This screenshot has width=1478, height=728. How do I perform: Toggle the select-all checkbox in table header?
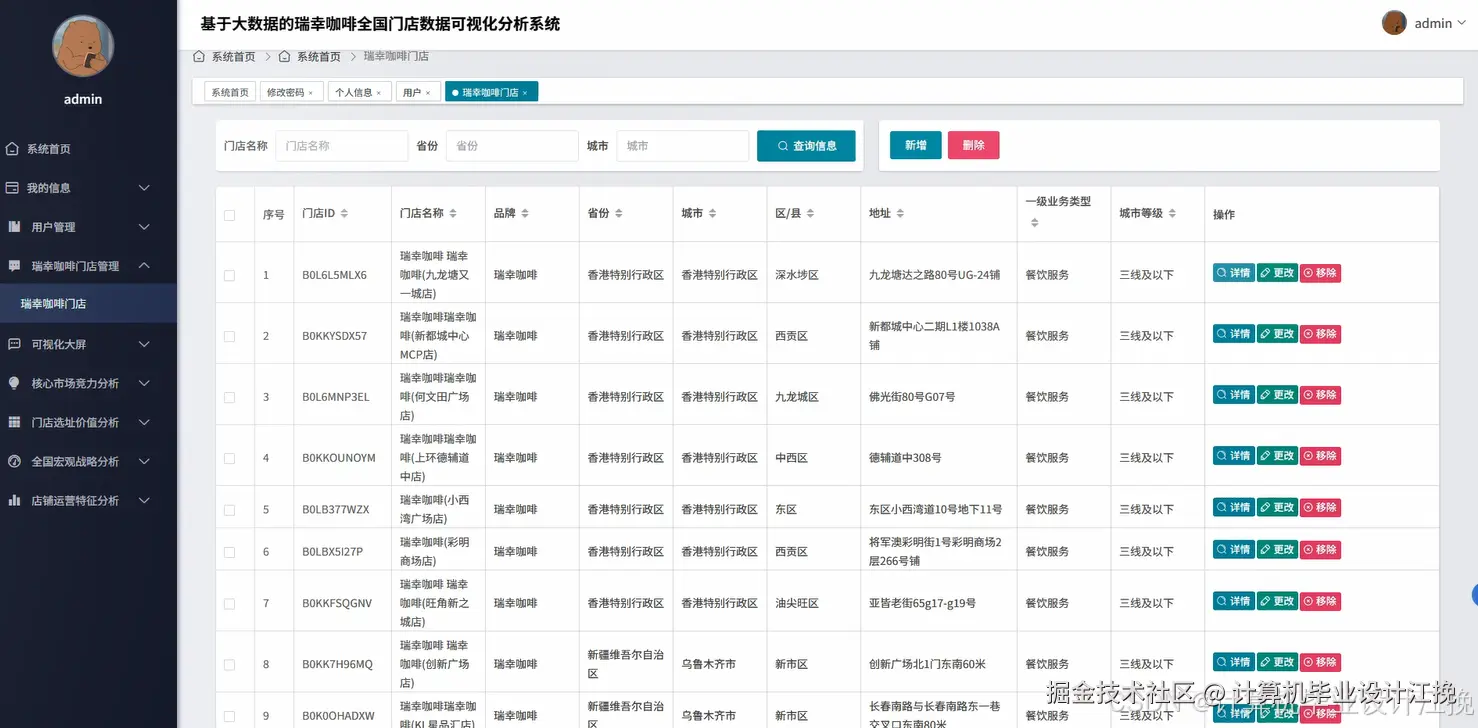(230, 215)
